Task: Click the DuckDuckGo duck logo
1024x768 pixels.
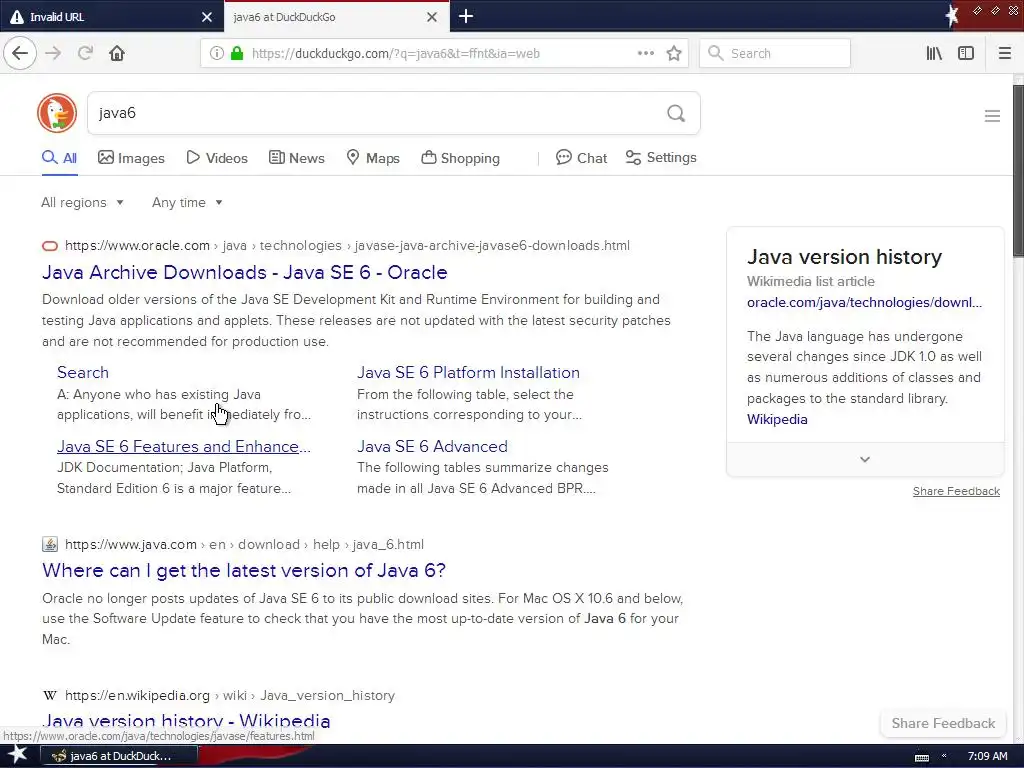Action: [x=57, y=113]
